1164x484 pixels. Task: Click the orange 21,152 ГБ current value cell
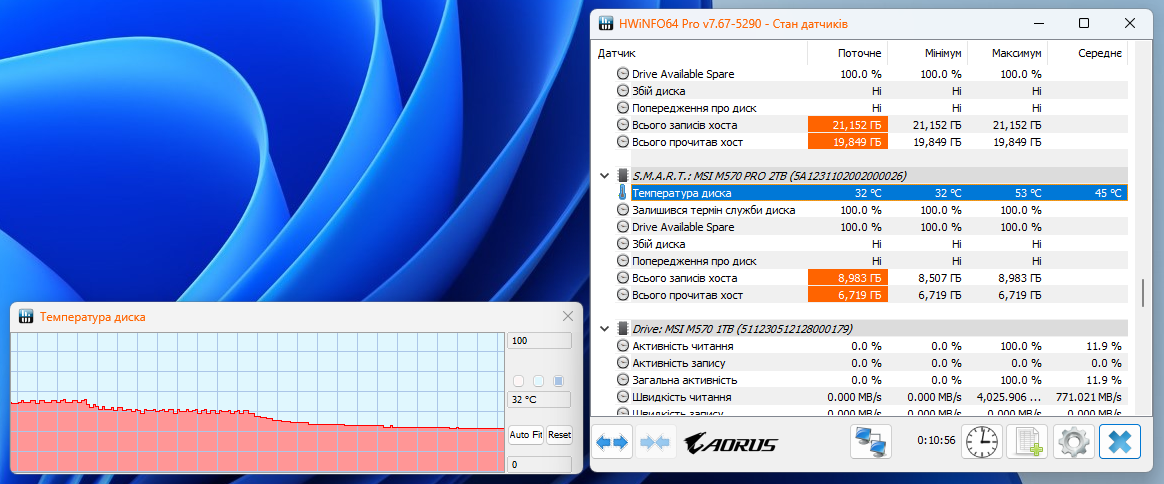[848, 125]
